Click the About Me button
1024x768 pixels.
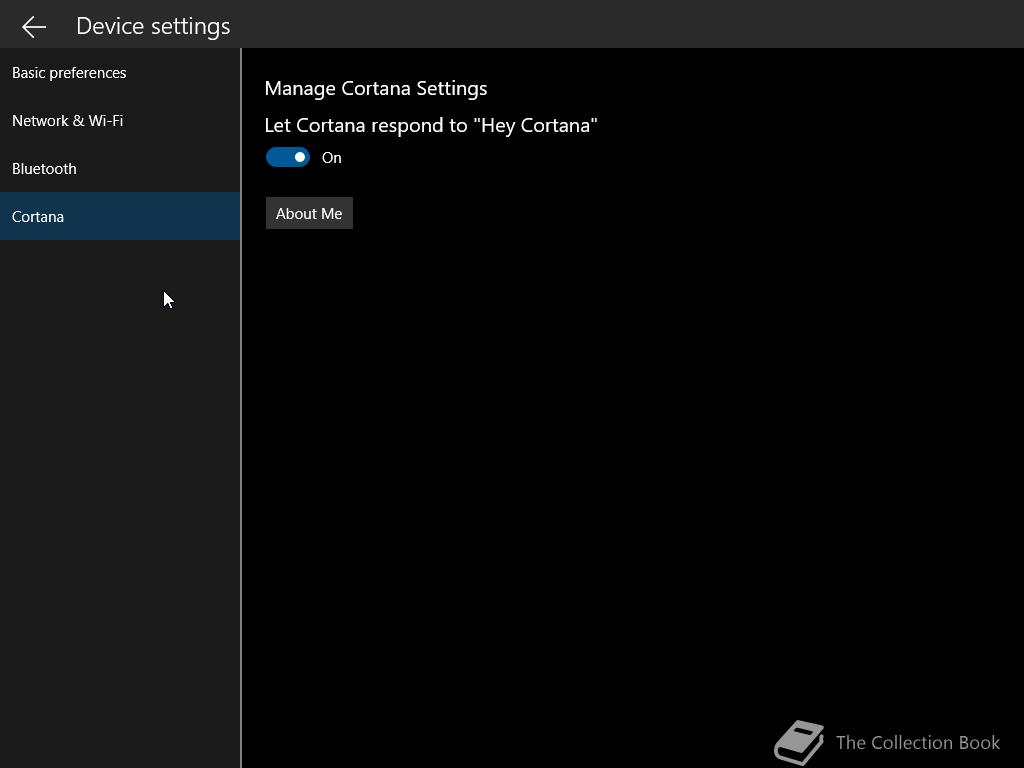tap(309, 214)
